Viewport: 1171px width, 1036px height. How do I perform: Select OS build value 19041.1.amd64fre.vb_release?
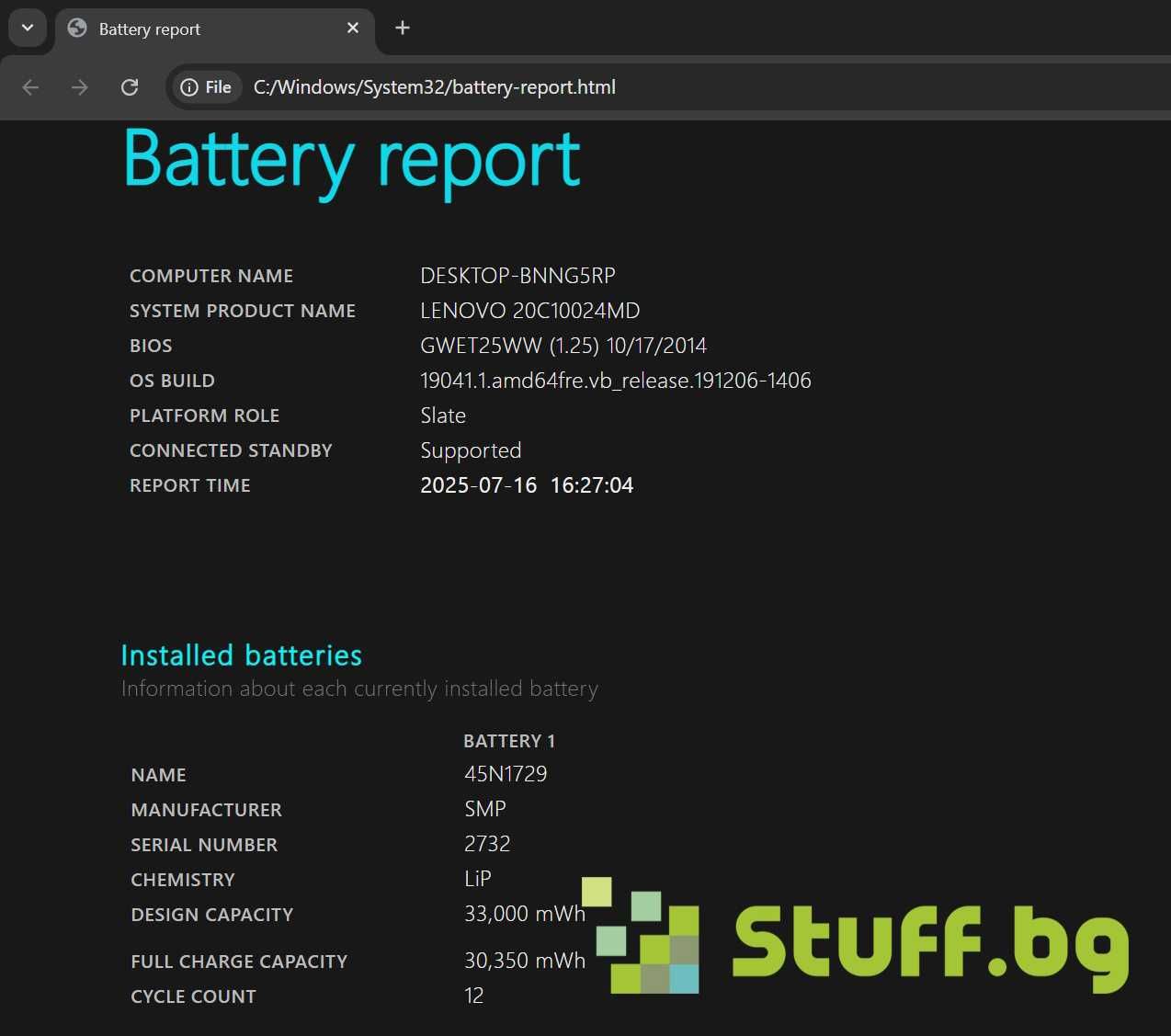pyautogui.click(x=616, y=381)
